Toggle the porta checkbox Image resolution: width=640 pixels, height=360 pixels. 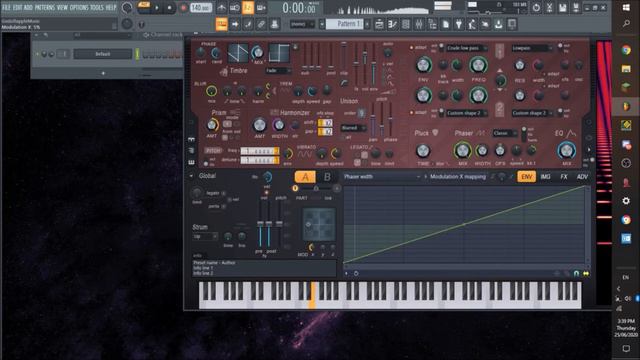pos(224,207)
